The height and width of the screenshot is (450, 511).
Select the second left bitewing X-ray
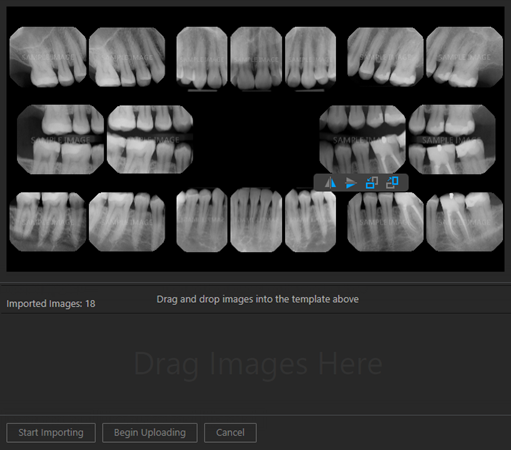pos(150,139)
